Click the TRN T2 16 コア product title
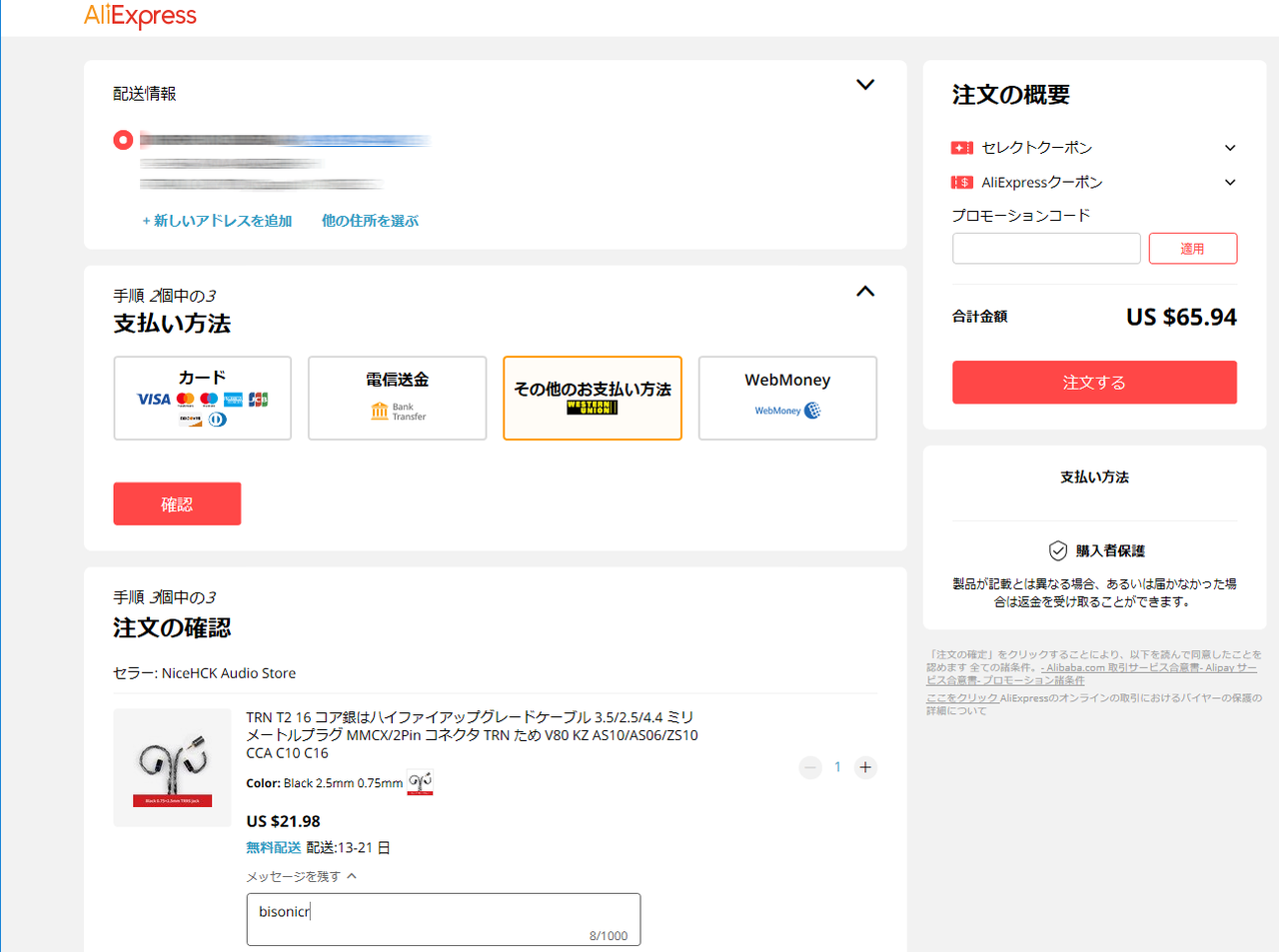 pos(472,735)
